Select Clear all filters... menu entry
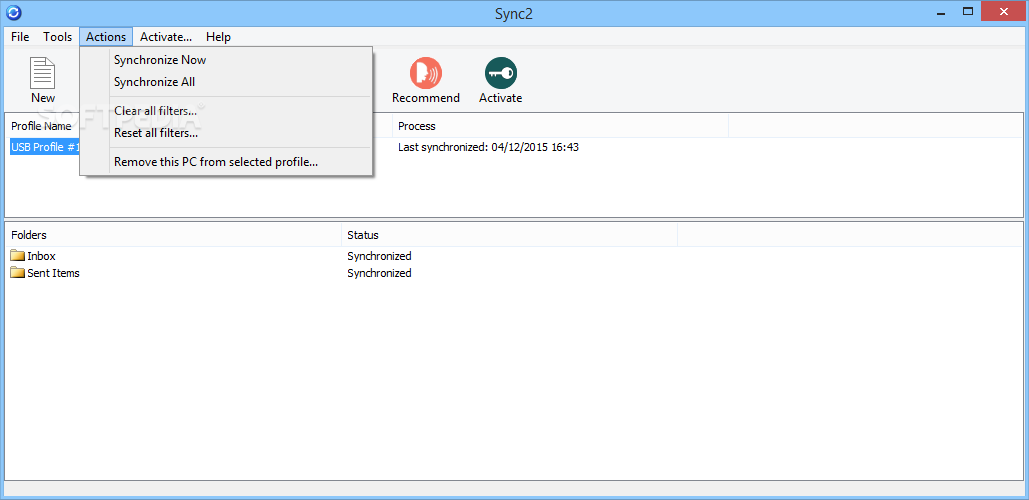Screen dimensions: 1029x500 click(155, 110)
